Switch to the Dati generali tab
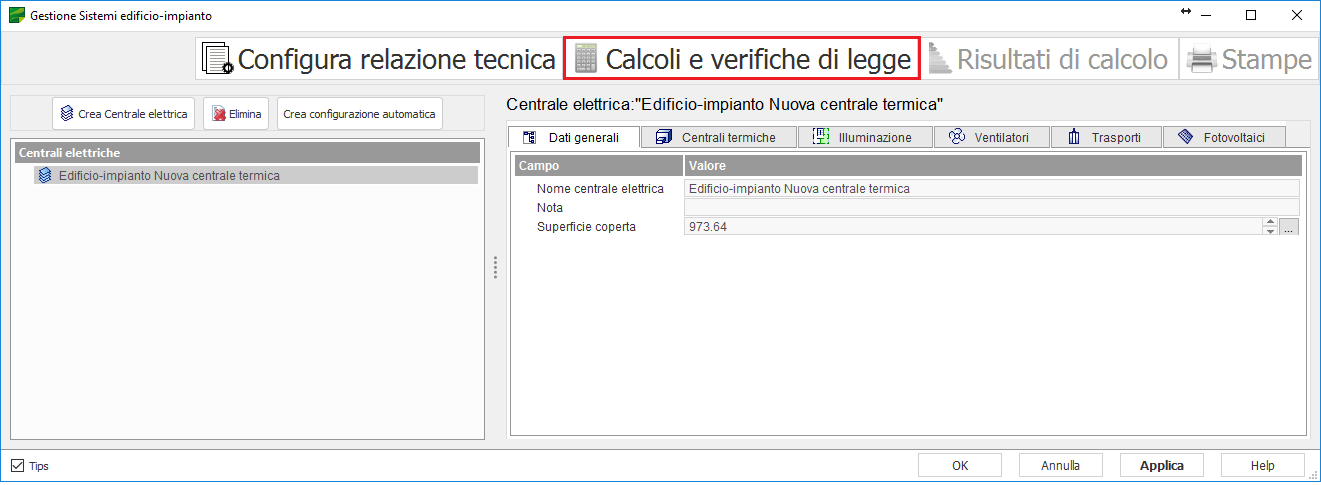1321x485 pixels. pyautogui.click(x=573, y=137)
